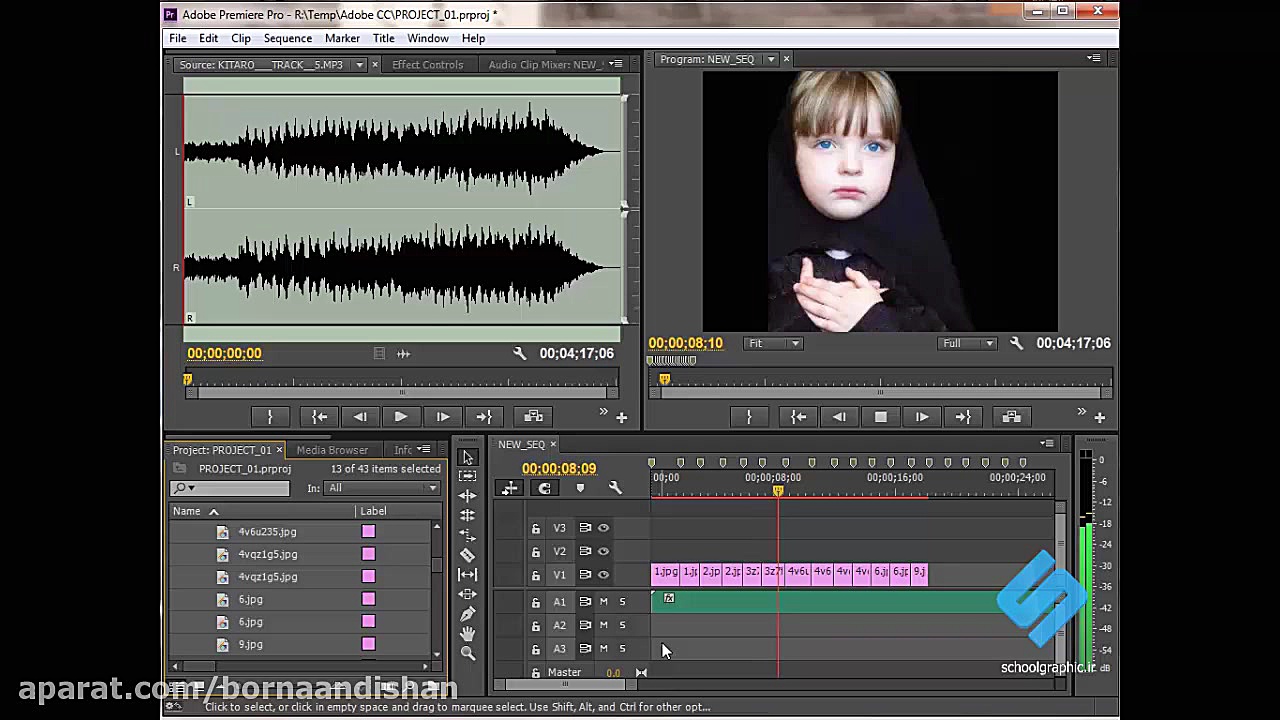Select the Hand tool
The image size is (1280, 720).
467,633
